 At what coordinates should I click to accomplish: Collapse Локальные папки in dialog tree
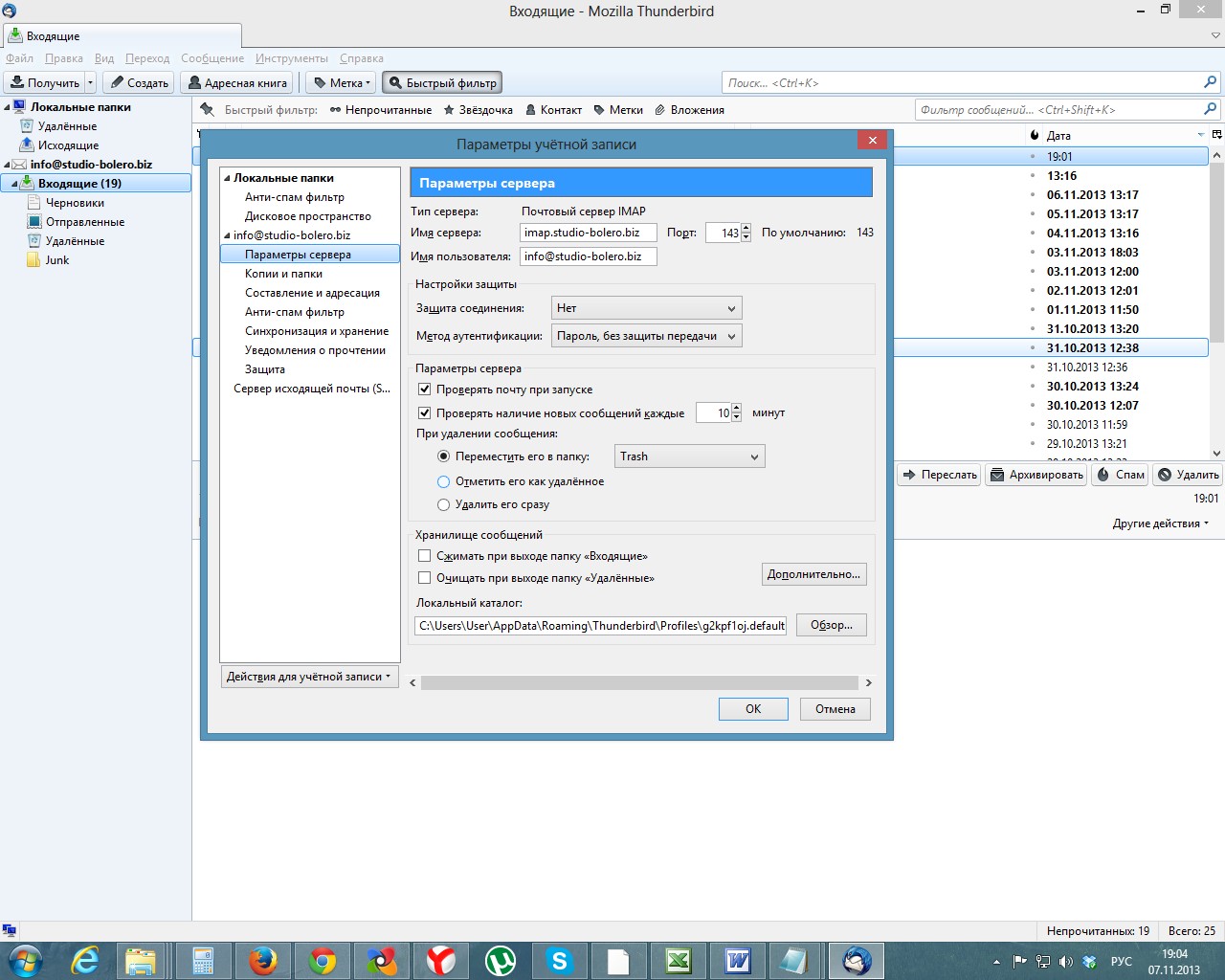point(228,178)
